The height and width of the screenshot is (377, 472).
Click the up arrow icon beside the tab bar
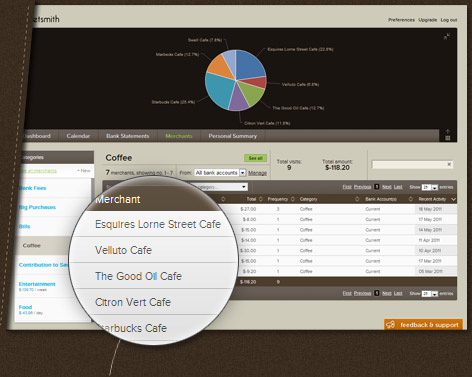pos(448,131)
